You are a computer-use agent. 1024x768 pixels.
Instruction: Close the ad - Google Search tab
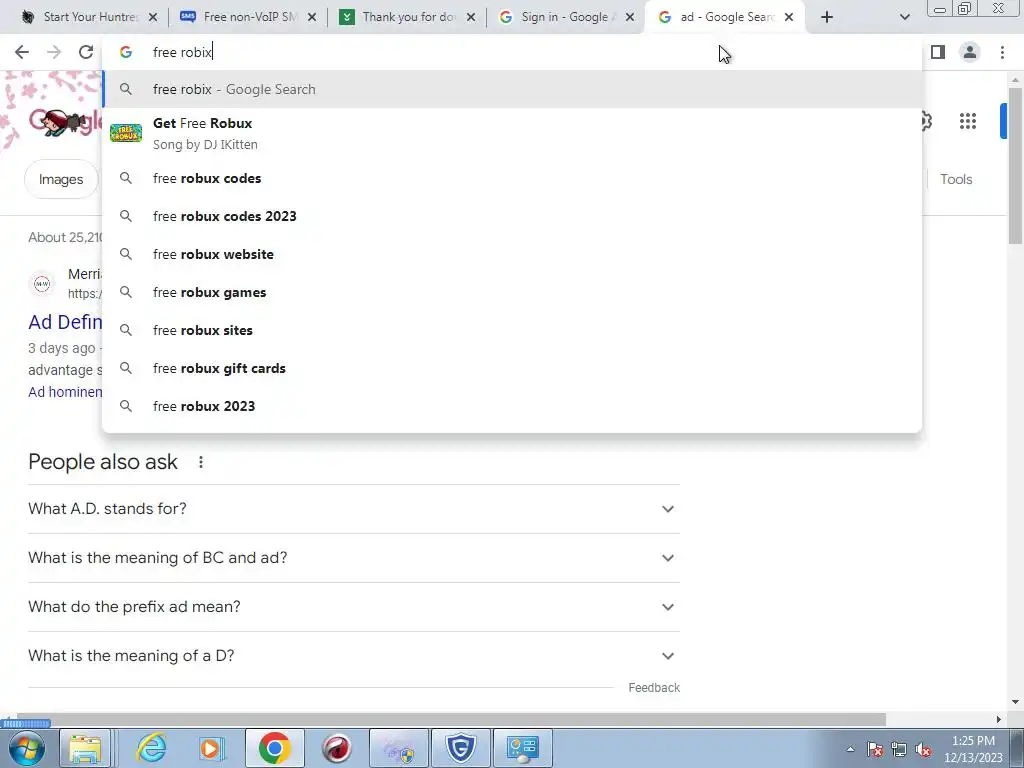click(x=789, y=17)
